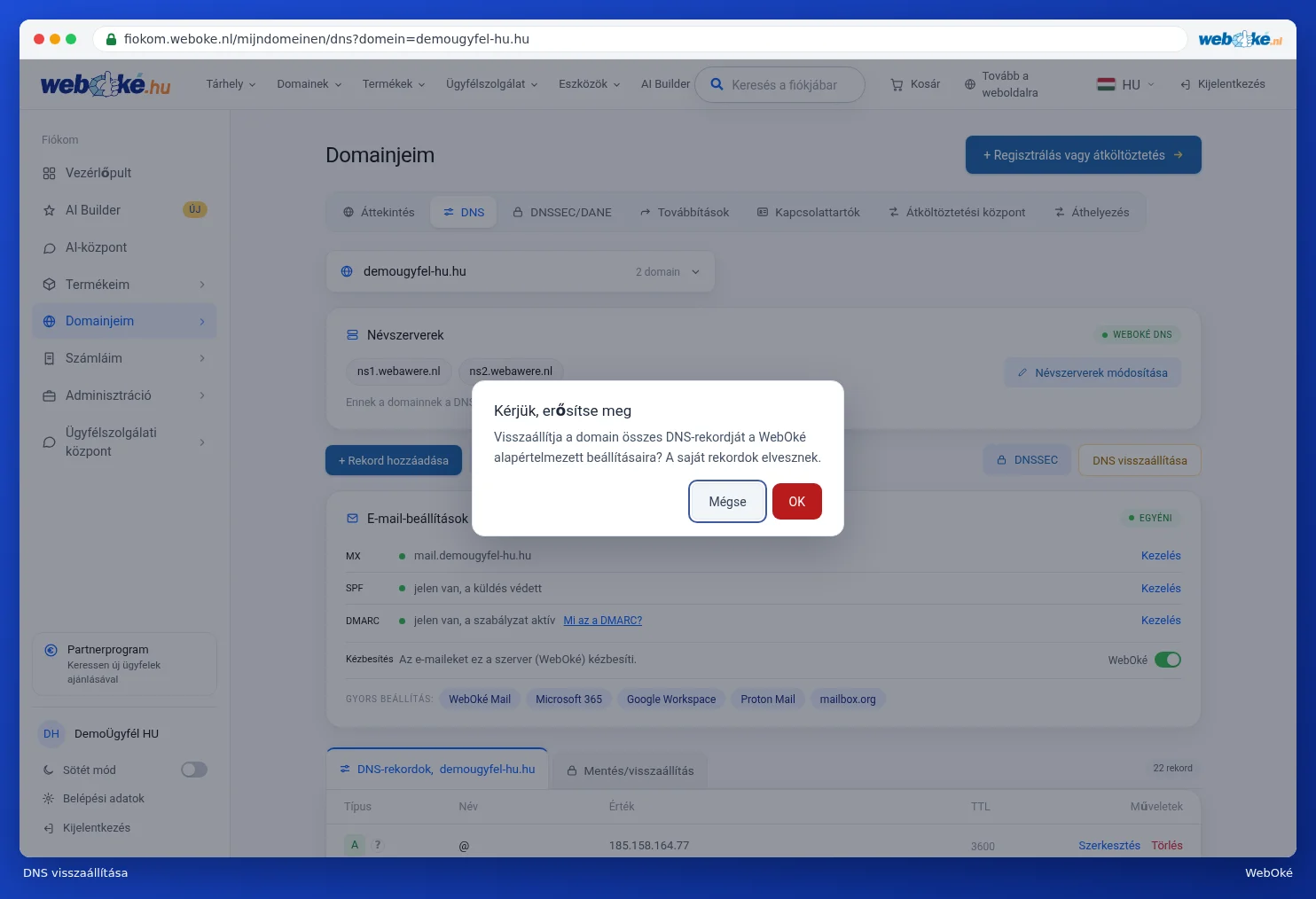The image size is (1316, 899).
Task: Click the question mark icon by A record
Action: point(378,845)
